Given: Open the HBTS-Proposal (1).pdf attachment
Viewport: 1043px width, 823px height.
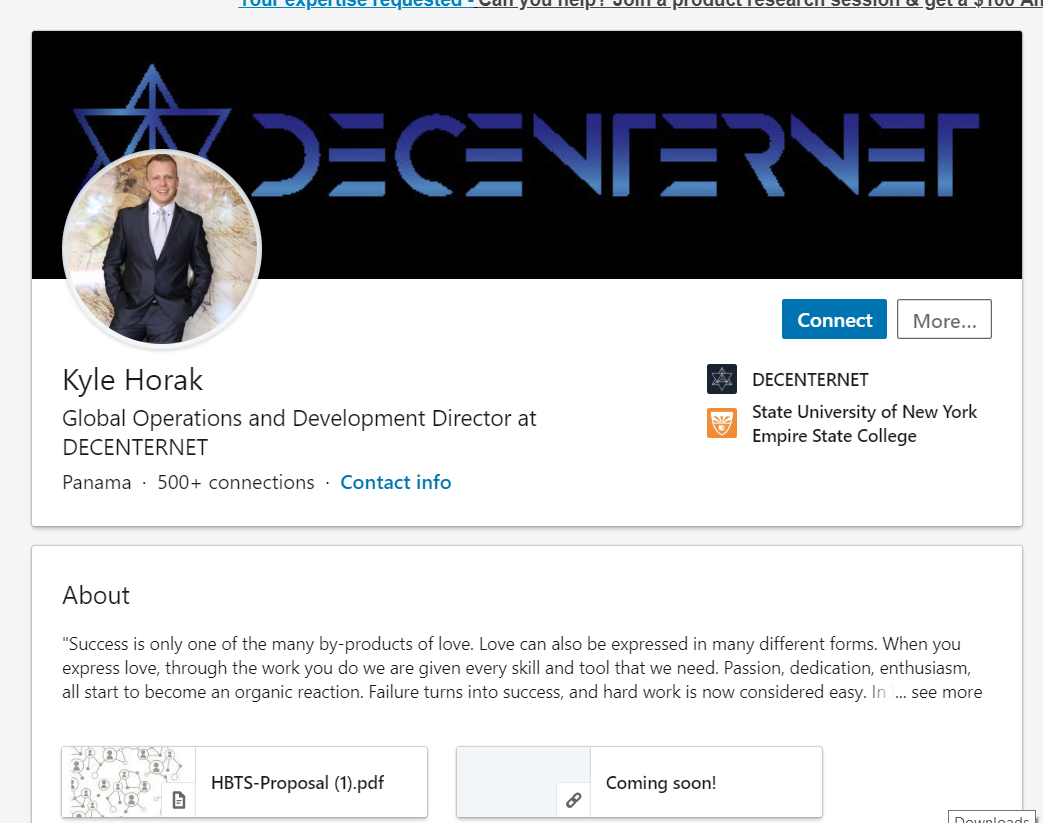Looking at the screenshot, I should point(244,782).
